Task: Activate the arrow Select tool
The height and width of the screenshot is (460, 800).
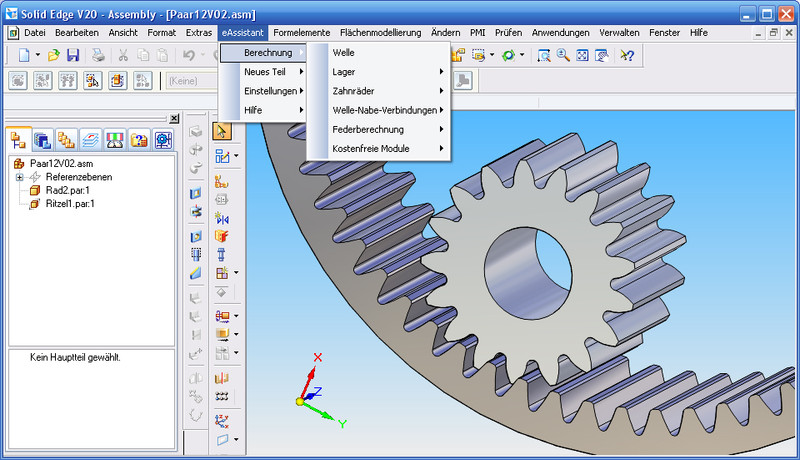Action: point(222,131)
